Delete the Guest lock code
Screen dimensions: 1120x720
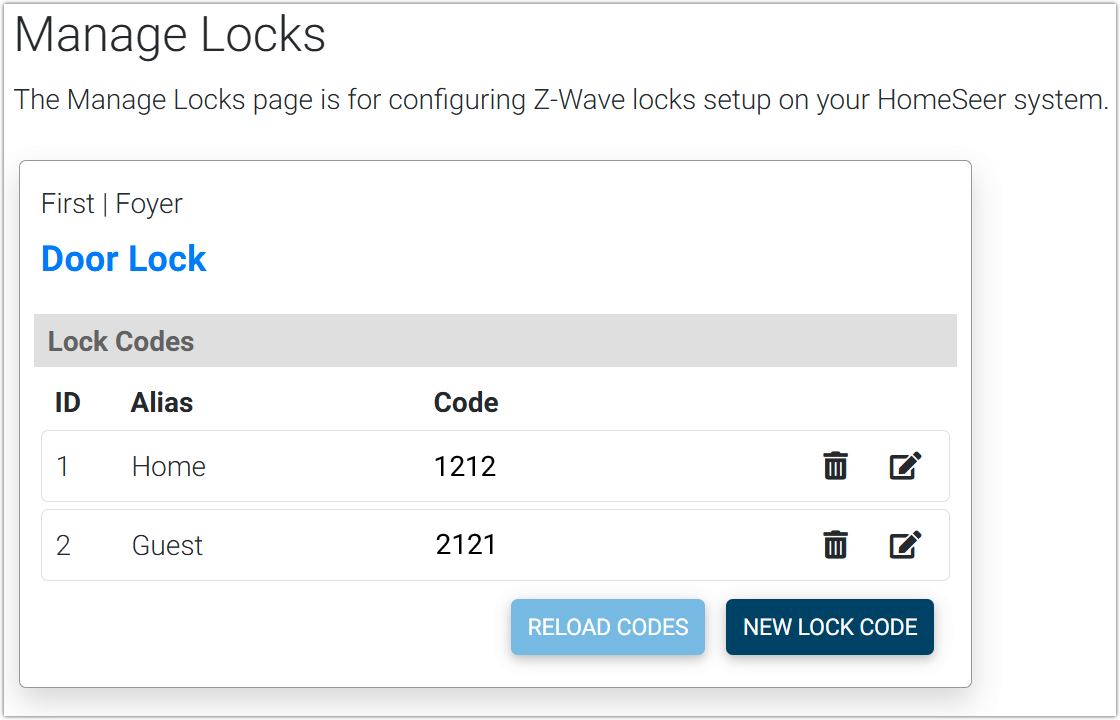coord(835,545)
